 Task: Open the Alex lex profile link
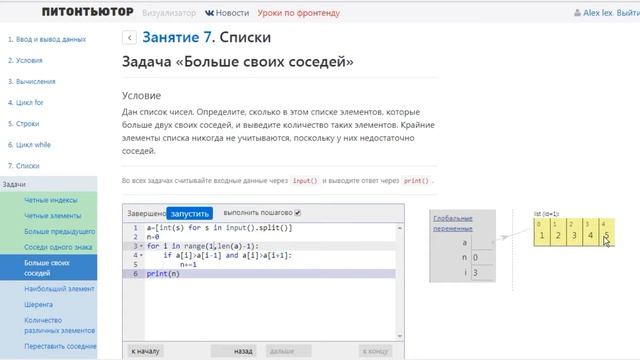pos(598,13)
